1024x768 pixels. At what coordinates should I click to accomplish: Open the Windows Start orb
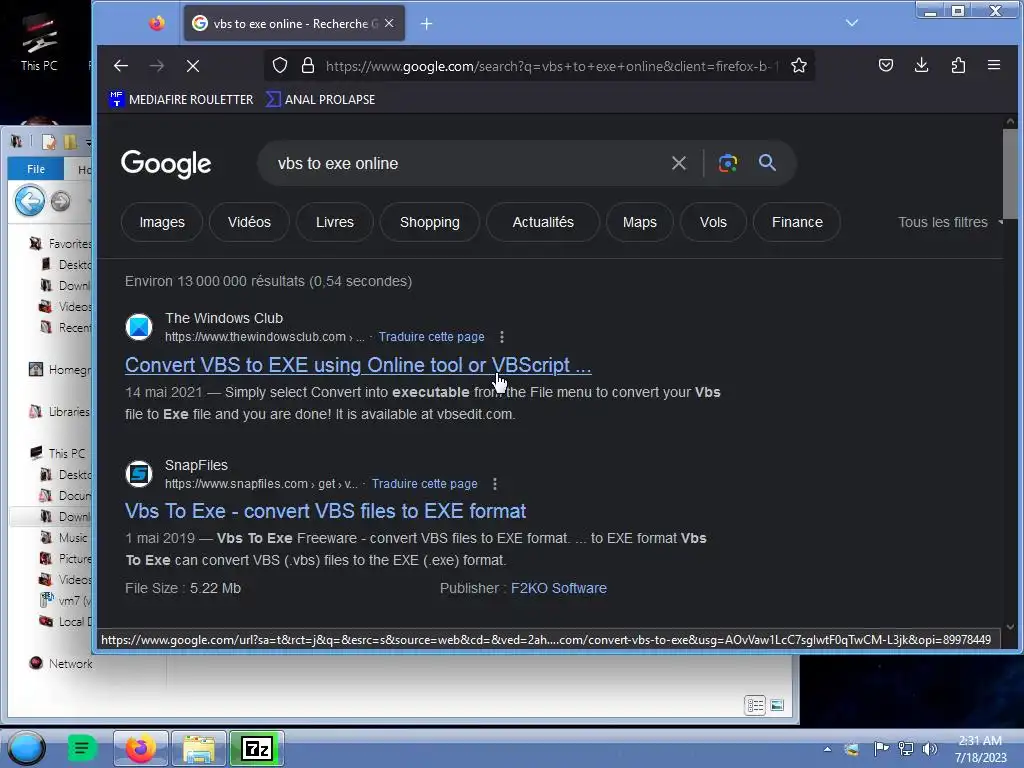pos(26,748)
